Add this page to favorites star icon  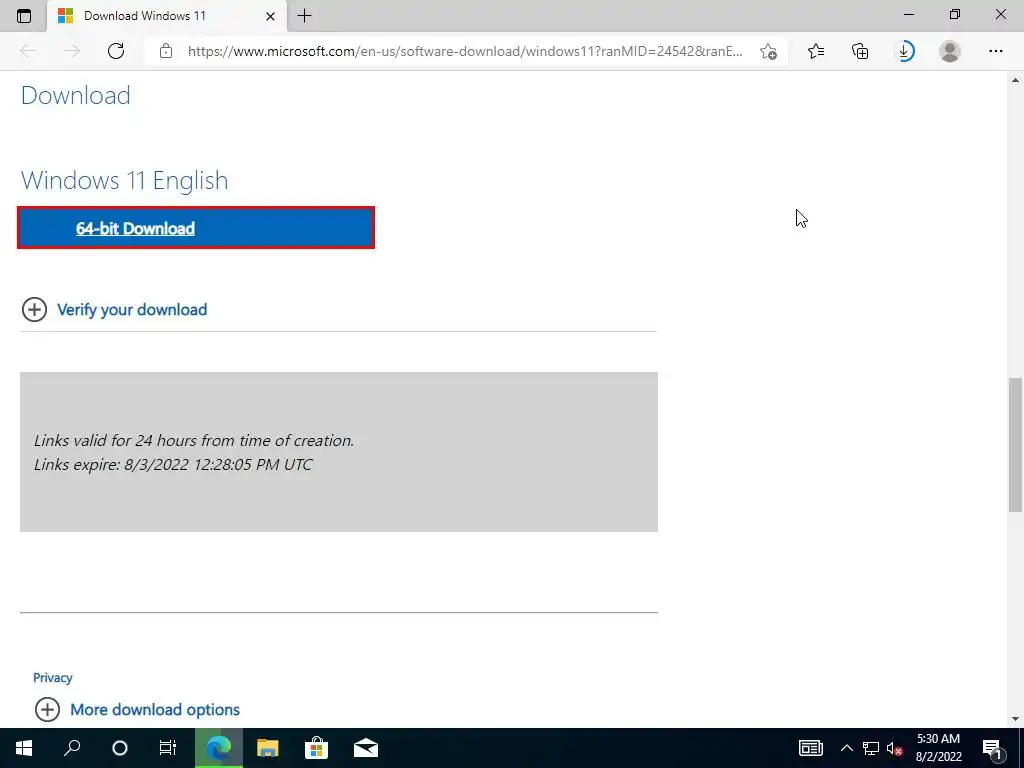tap(769, 51)
